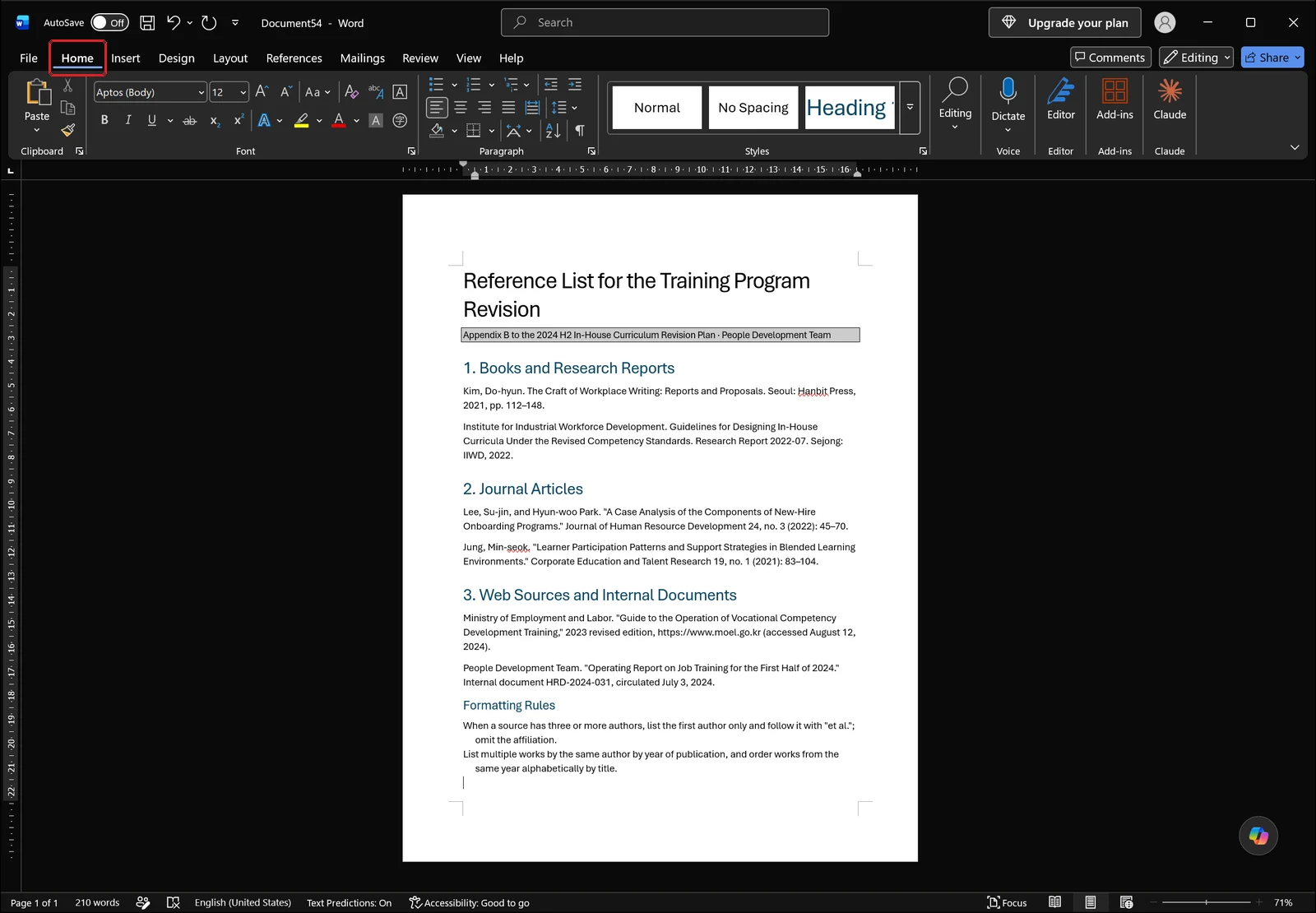Justify the paragraph text
The width and height of the screenshot is (1316, 913).
(508, 108)
